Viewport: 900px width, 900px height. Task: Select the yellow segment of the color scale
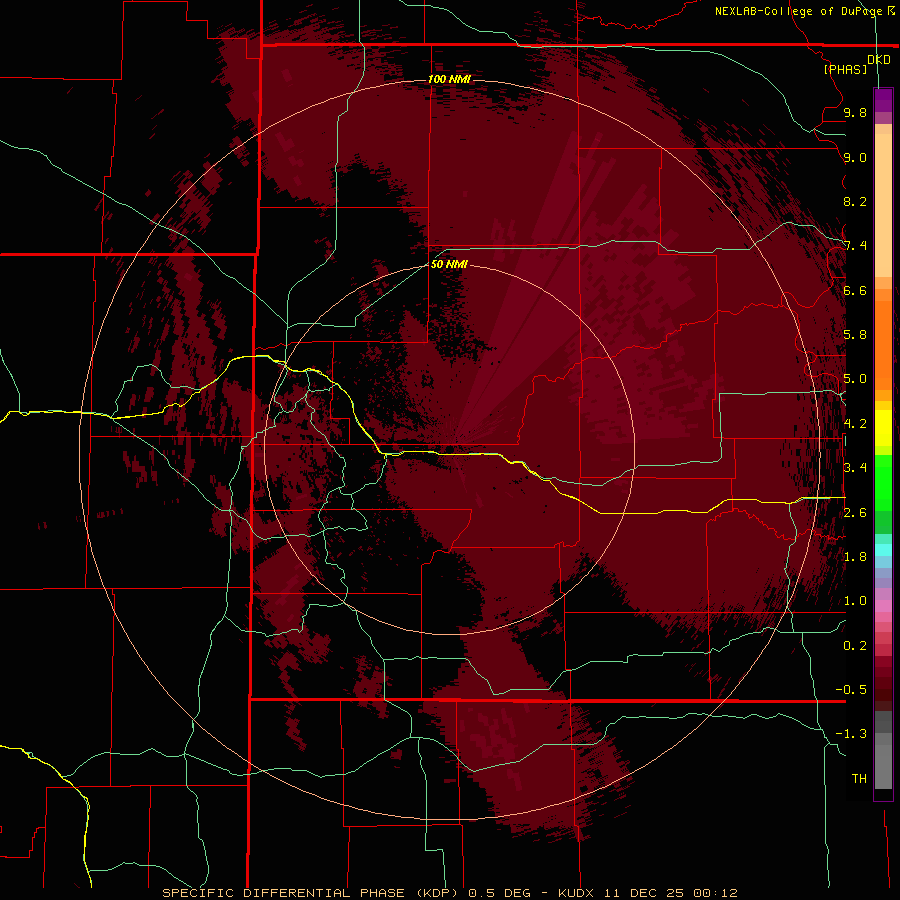pyautogui.click(x=883, y=428)
